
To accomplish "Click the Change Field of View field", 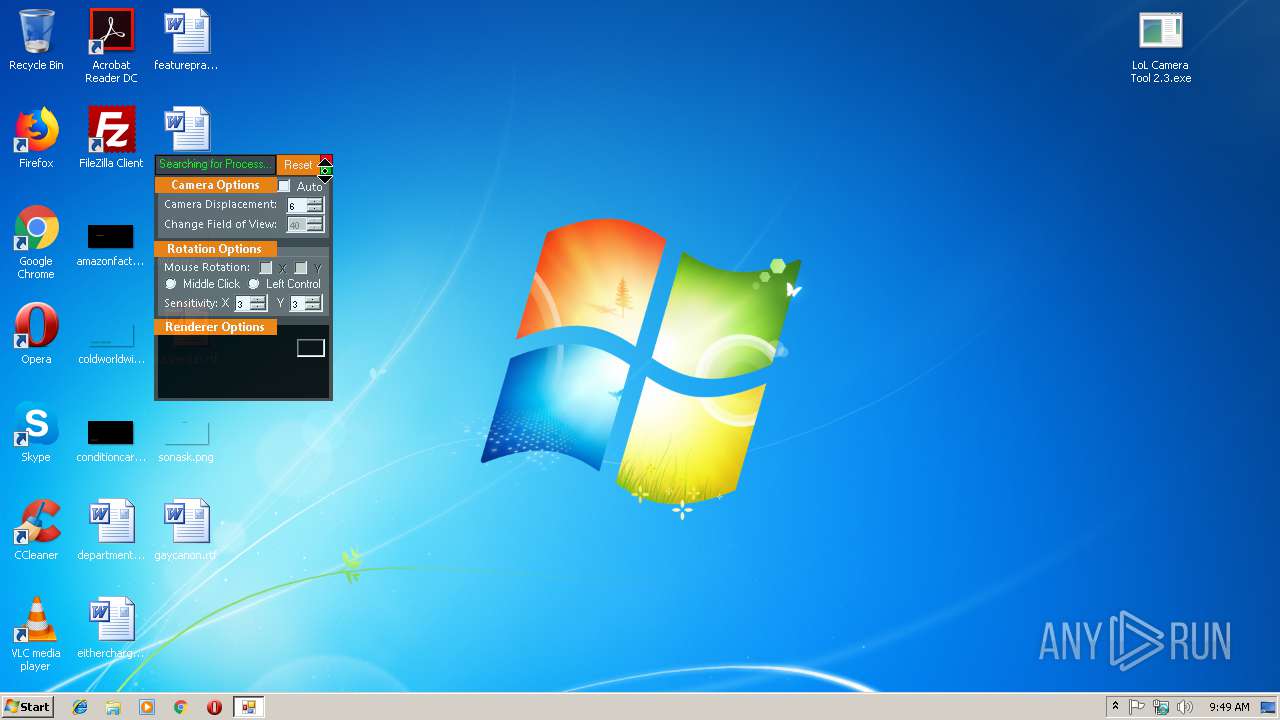I will (x=297, y=225).
